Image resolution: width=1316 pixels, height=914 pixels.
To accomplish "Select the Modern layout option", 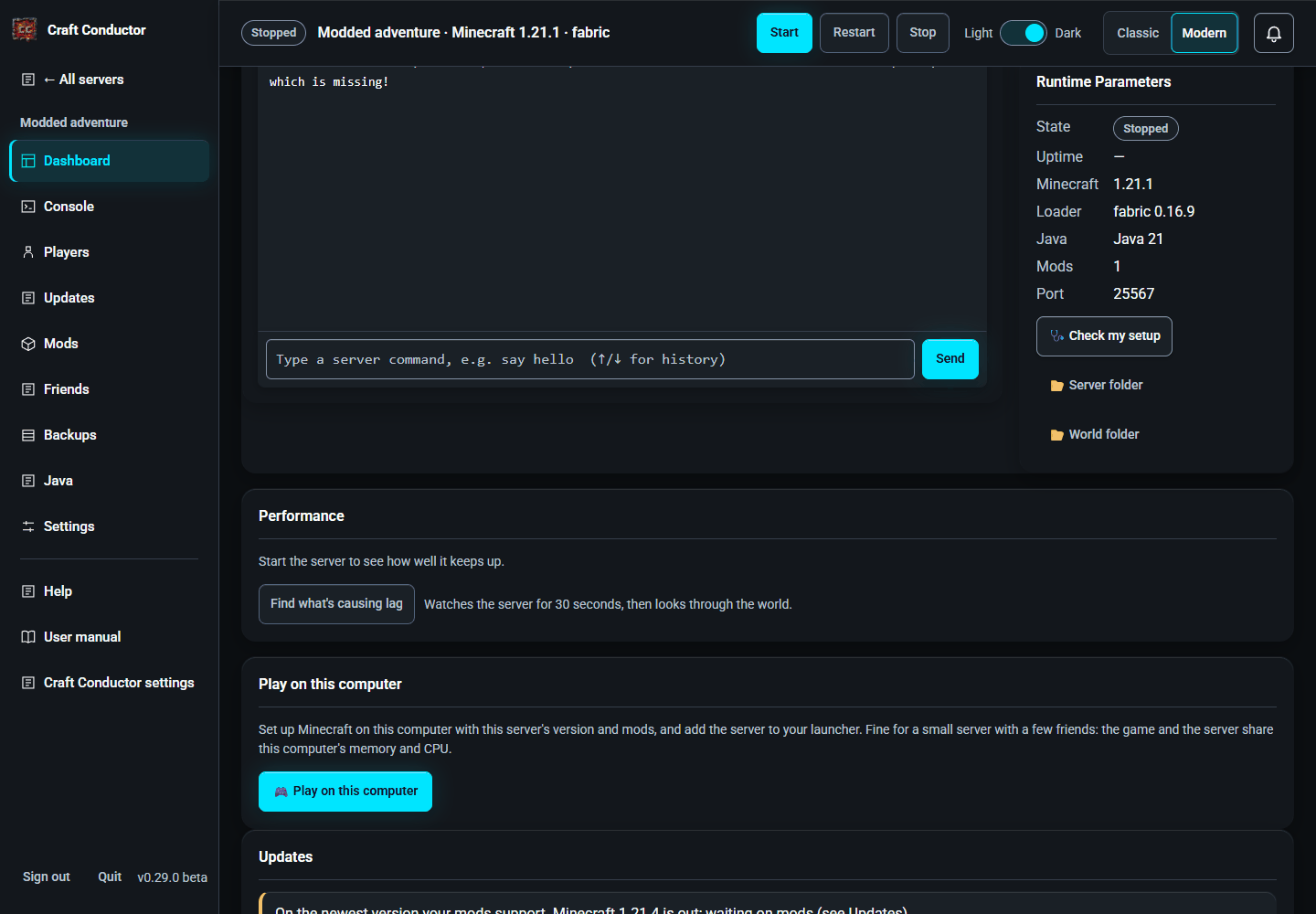I will [1205, 33].
